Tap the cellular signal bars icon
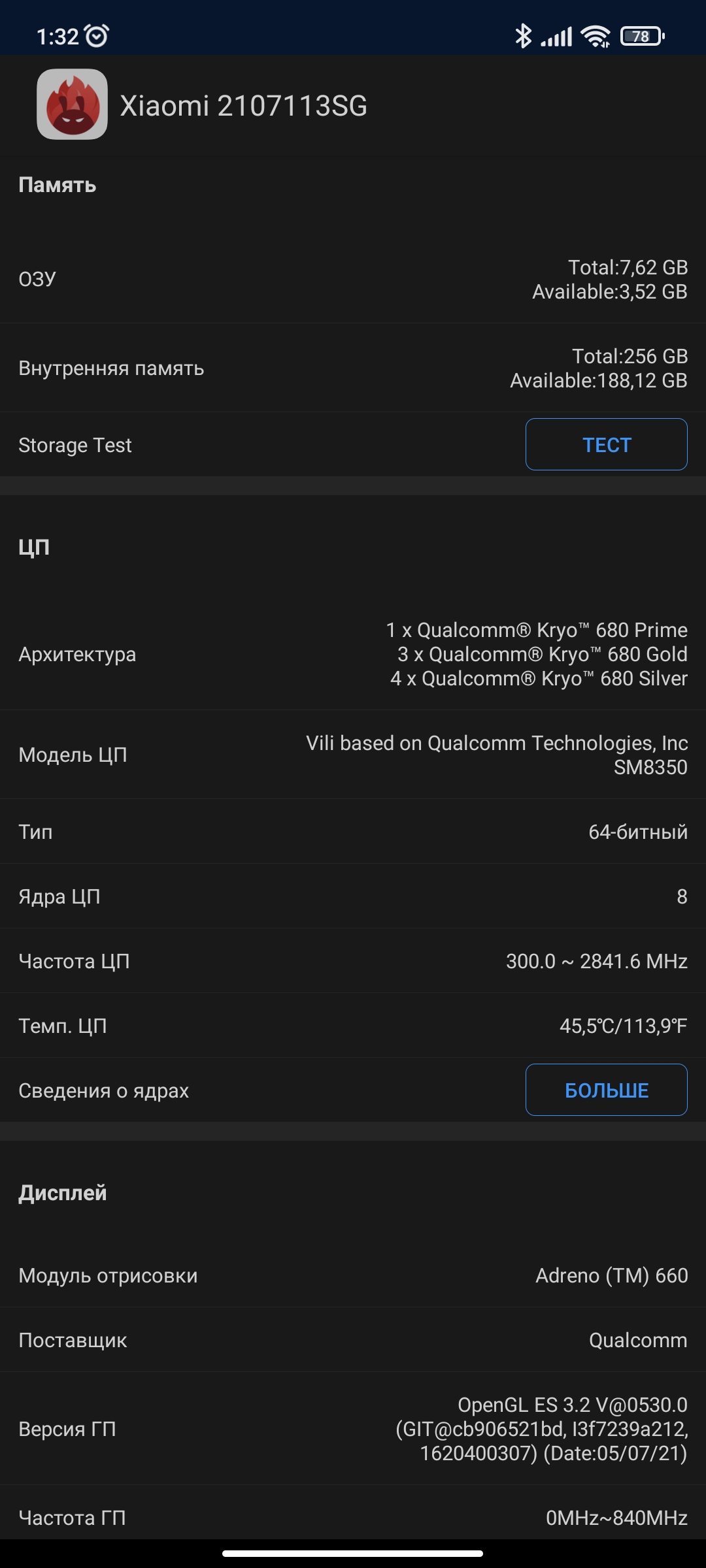Screen dimensions: 706x1568 [556, 37]
